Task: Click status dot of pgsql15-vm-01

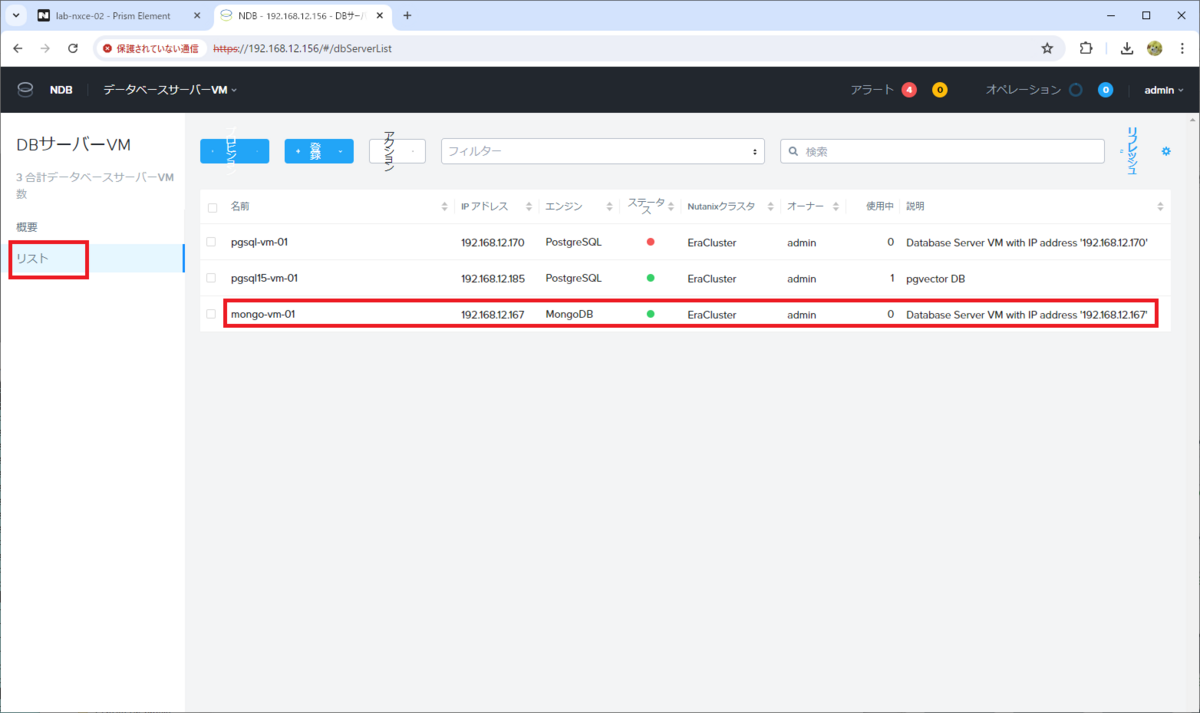Action: (651, 278)
